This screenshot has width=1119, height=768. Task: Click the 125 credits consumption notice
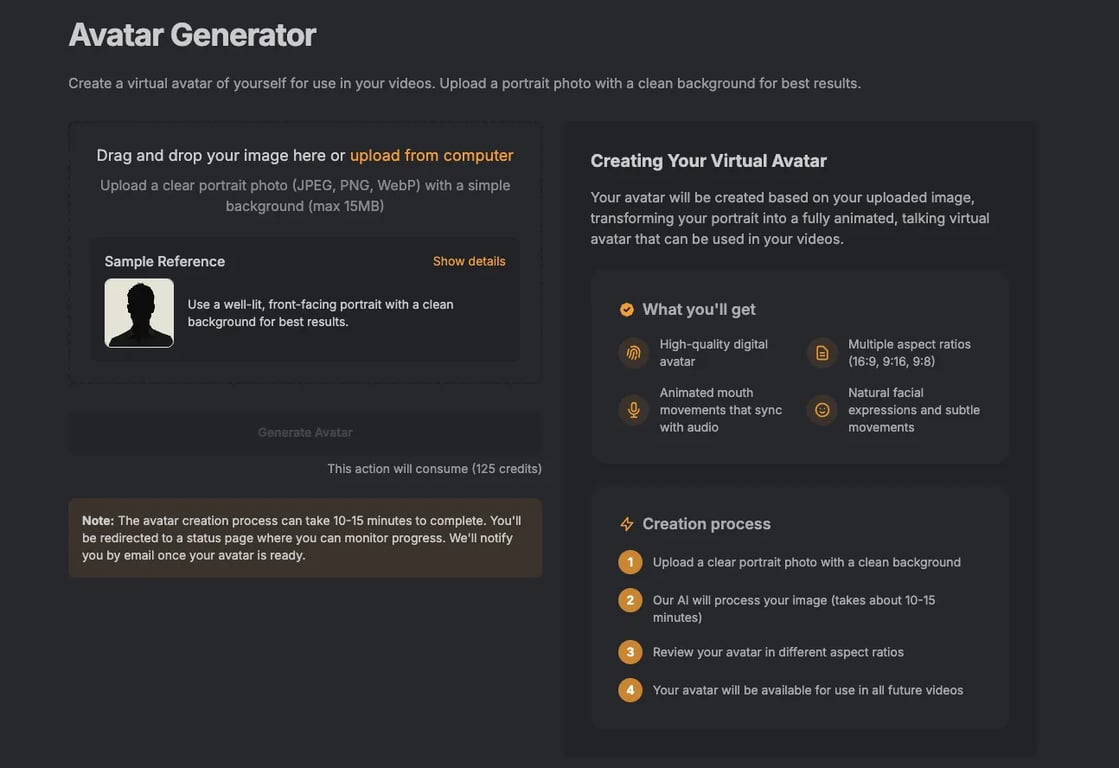pos(434,468)
